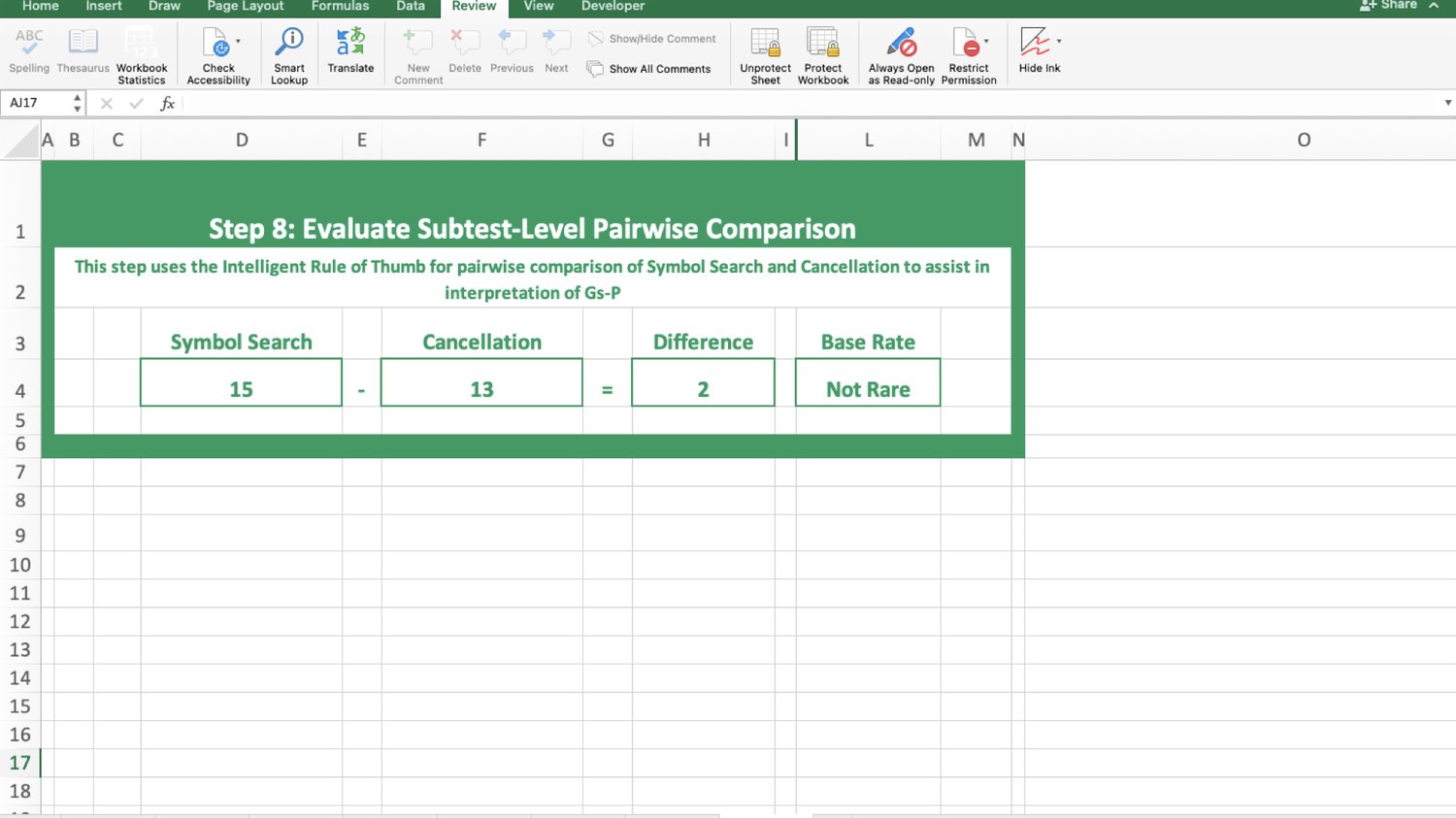Open Restrict Permission options
This screenshot has width=1456, height=818.
pos(969,56)
